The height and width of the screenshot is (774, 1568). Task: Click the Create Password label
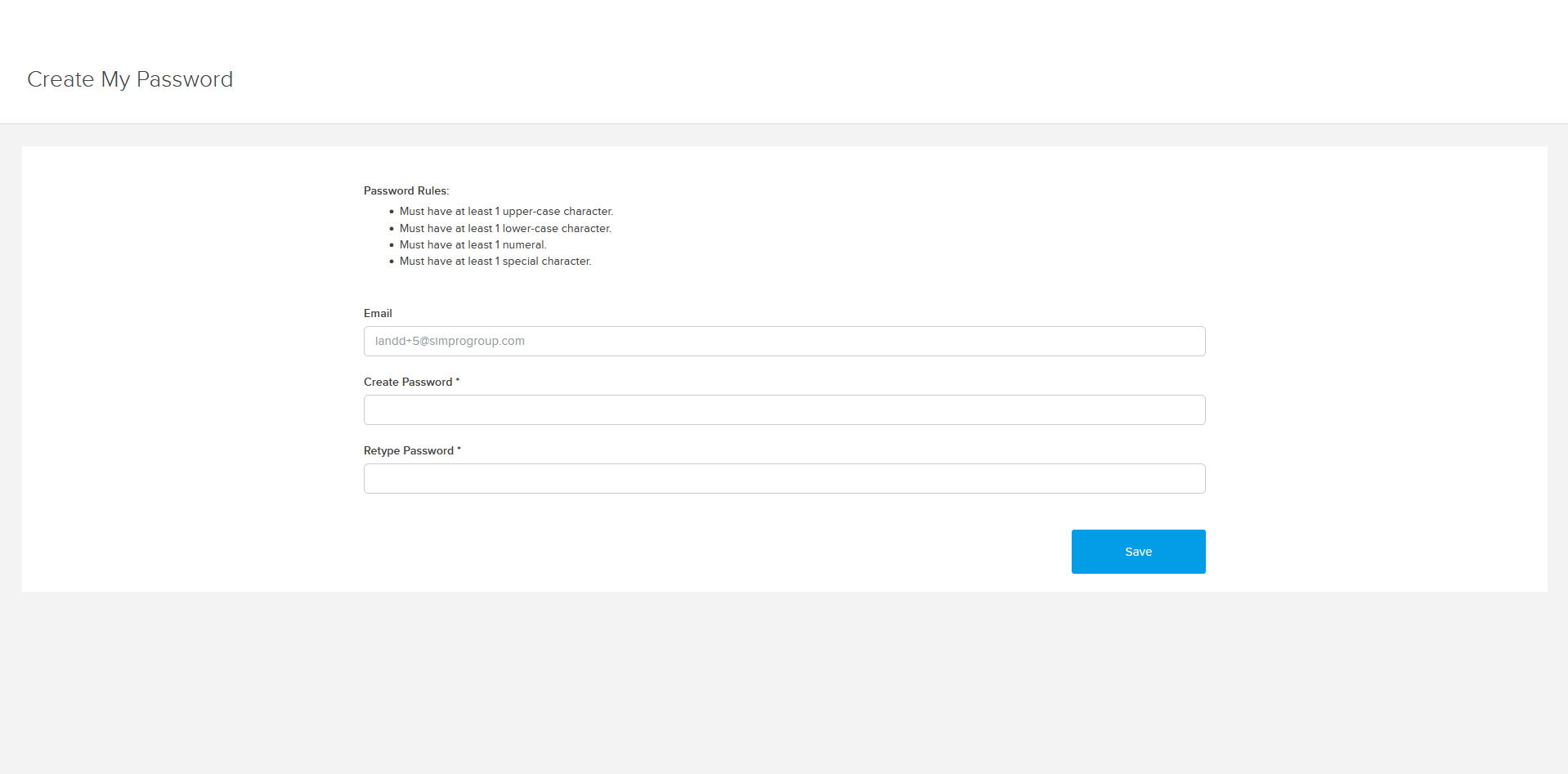tap(408, 382)
